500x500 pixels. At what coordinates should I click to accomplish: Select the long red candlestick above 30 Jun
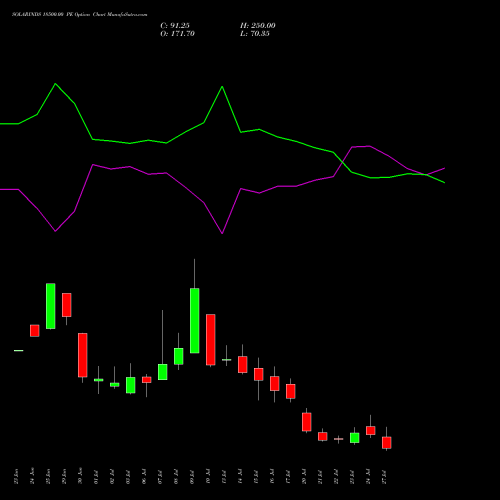pos(83,355)
